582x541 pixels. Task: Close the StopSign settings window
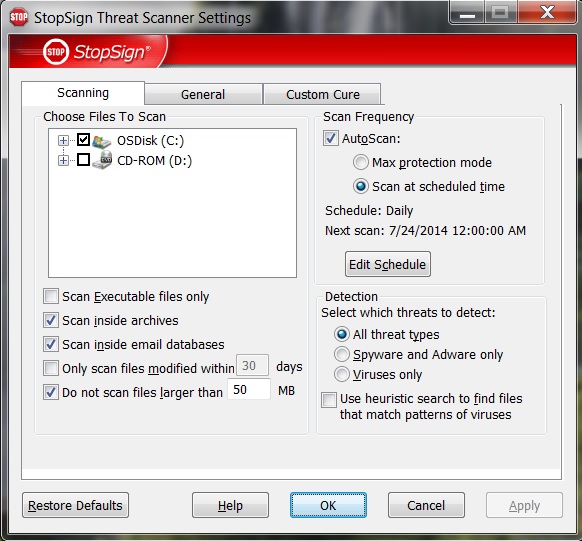(547, 13)
